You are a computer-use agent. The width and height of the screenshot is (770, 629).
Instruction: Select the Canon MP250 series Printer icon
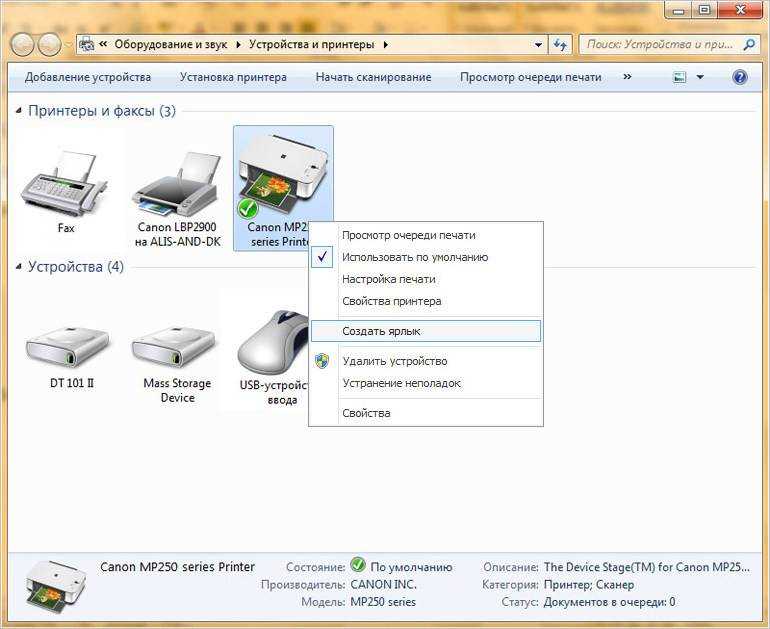click(x=282, y=176)
